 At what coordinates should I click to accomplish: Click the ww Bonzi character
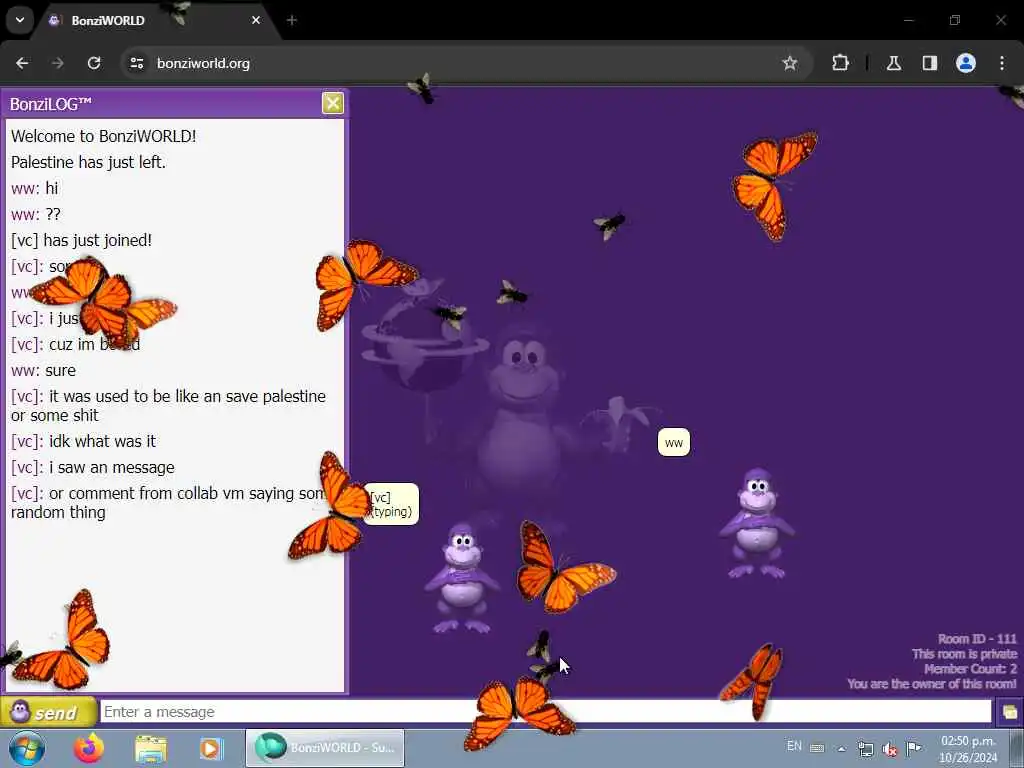(x=758, y=522)
